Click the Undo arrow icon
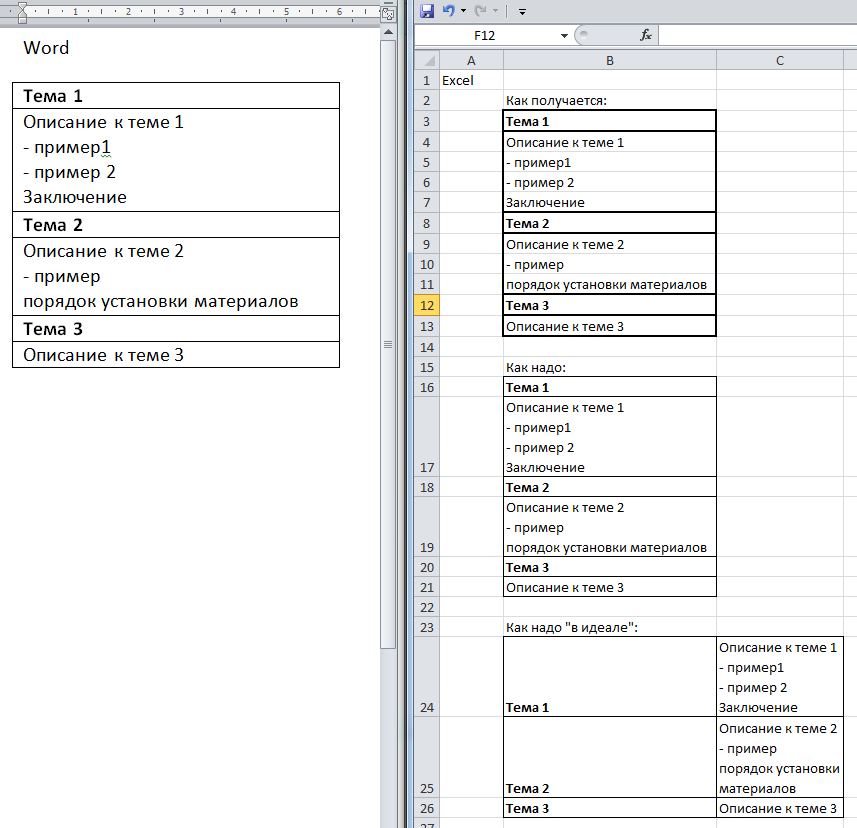 449,11
